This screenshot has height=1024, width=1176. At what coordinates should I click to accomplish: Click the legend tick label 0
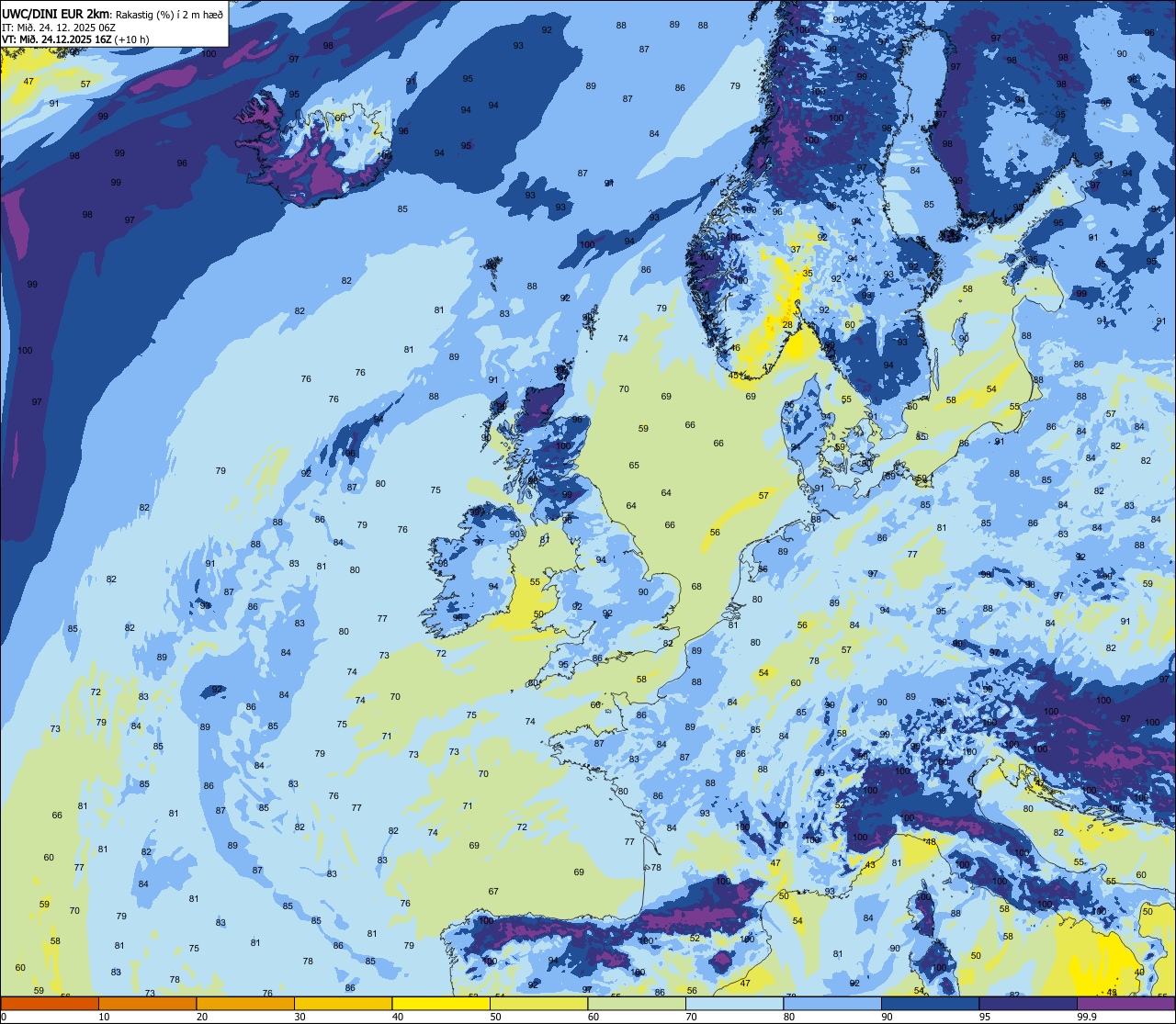pos(4,1017)
